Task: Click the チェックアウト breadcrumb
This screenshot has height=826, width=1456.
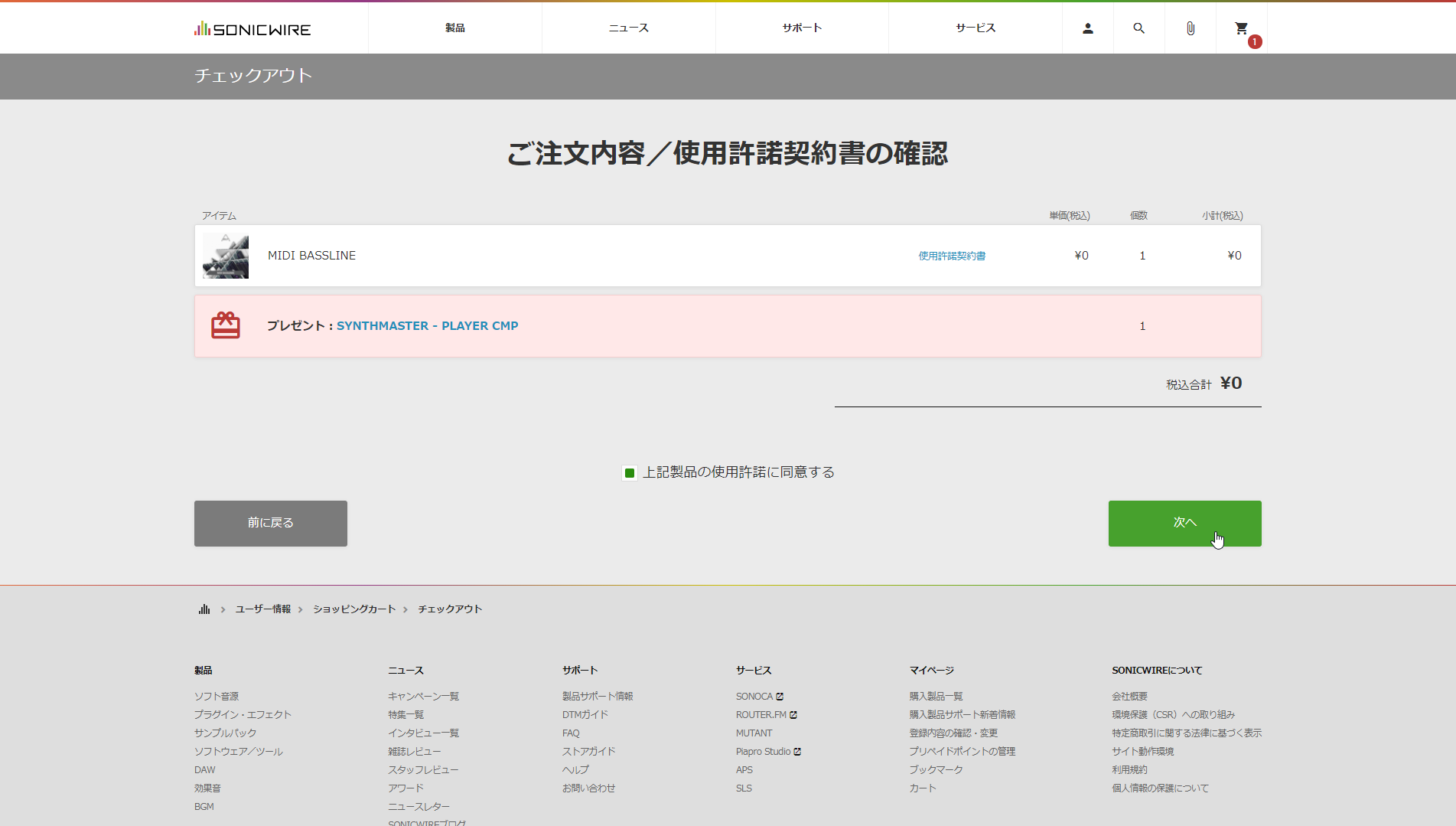Action: (450, 609)
